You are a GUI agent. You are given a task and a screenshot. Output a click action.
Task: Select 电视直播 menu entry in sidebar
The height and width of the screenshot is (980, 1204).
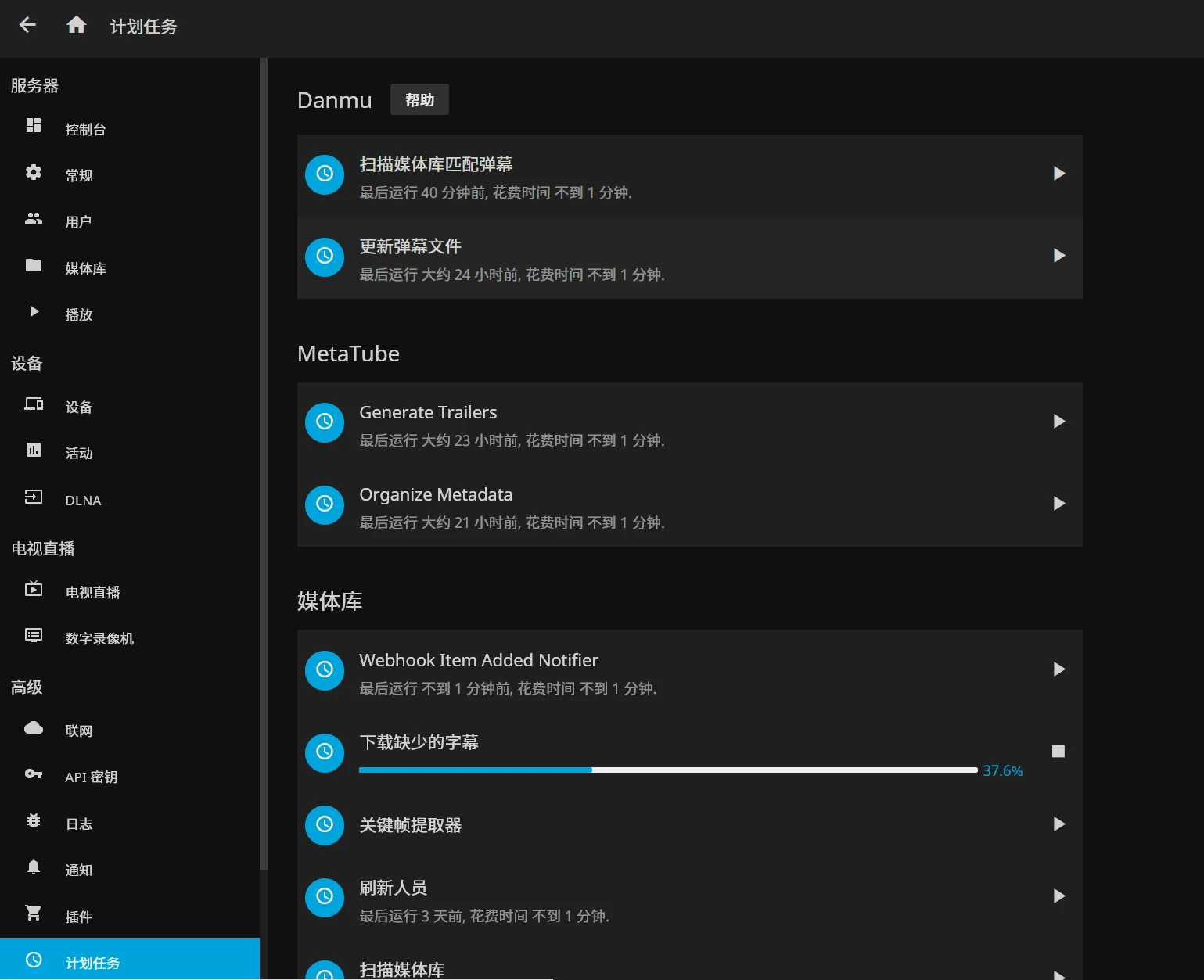tap(92, 593)
